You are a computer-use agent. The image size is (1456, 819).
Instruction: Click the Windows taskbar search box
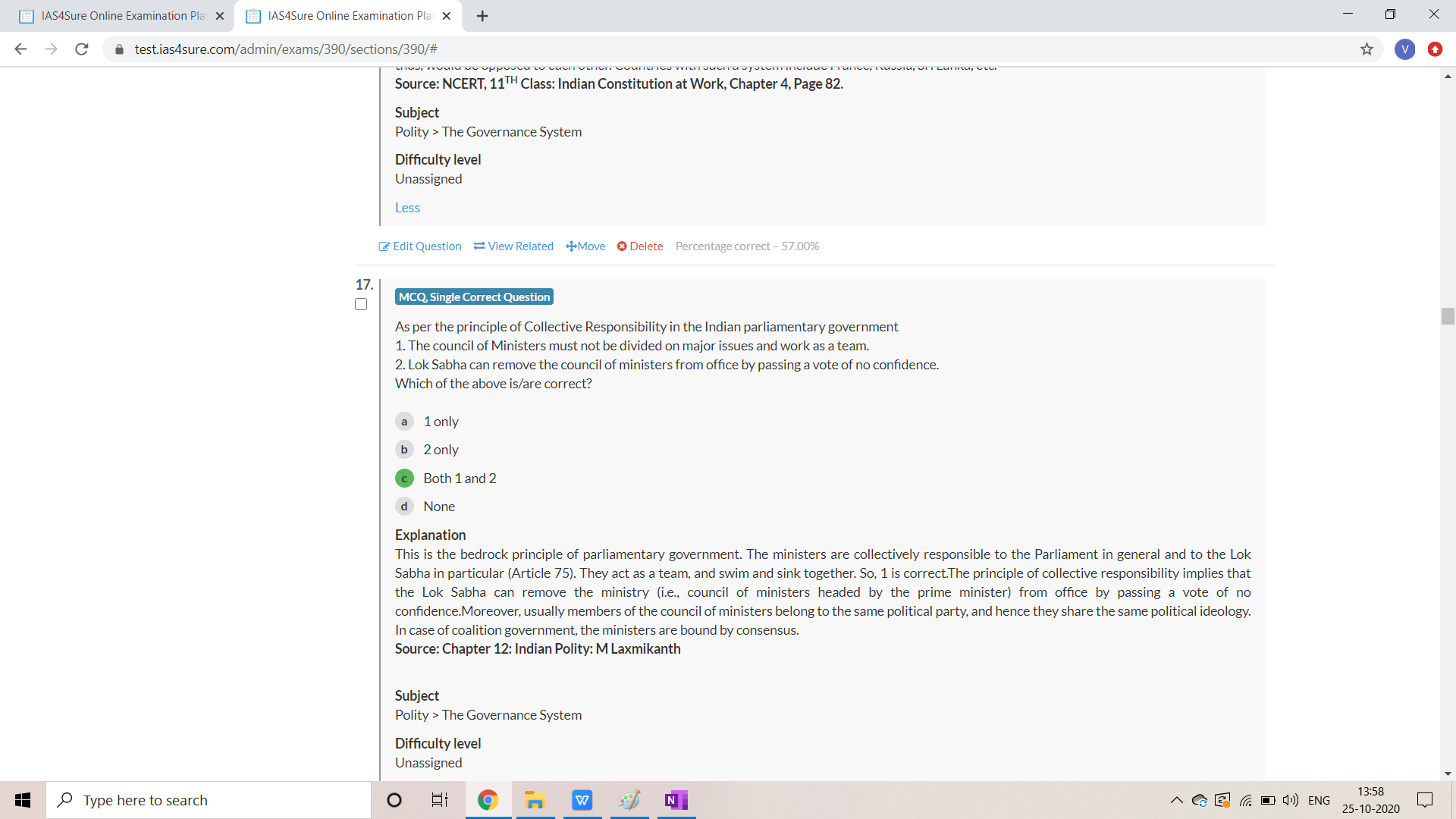[x=209, y=800]
